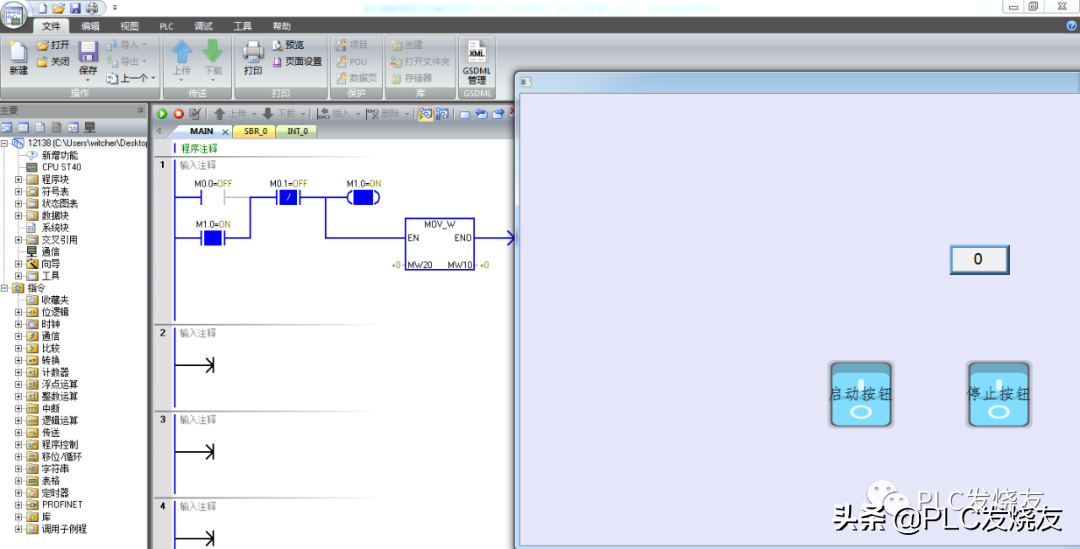Click the green RUN button in editor toolbar

click(162, 114)
